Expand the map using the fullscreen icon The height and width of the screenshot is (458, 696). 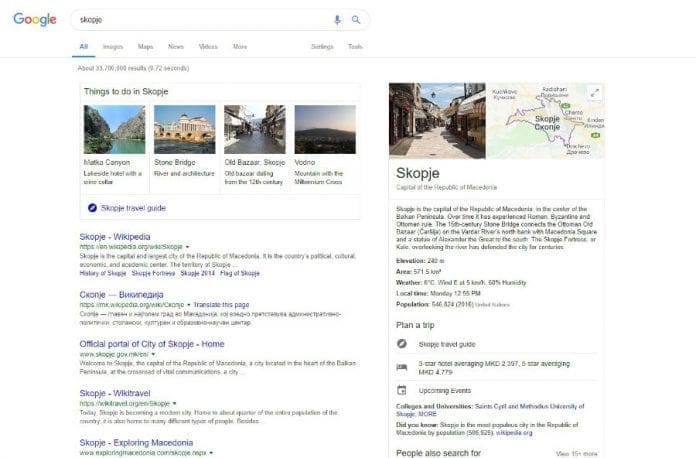[594, 92]
